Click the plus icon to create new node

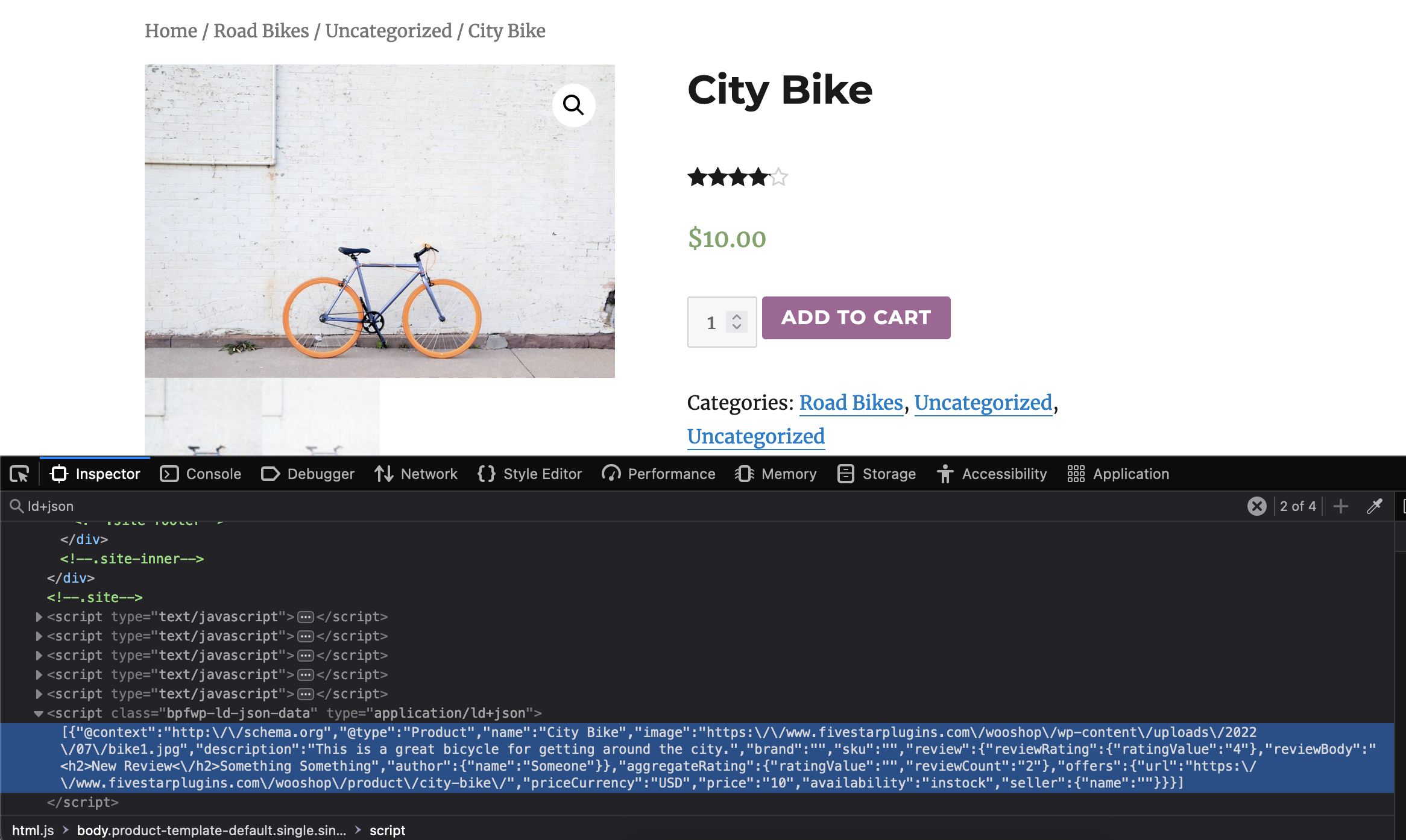coord(1341,506)
